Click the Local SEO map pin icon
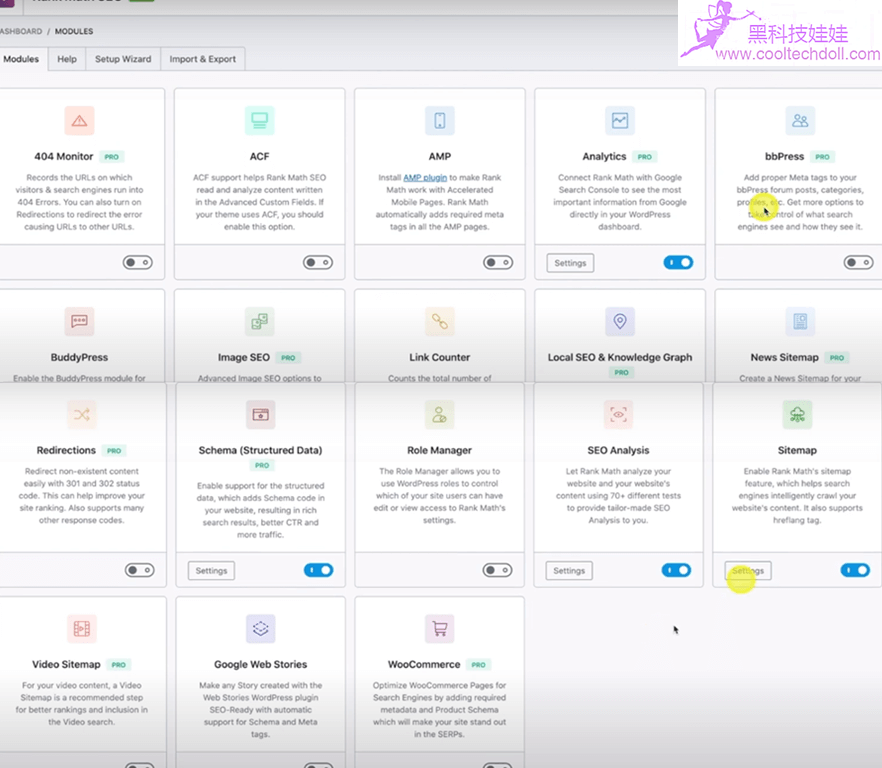This screenshot has height=768, width=882. (620, 321)
